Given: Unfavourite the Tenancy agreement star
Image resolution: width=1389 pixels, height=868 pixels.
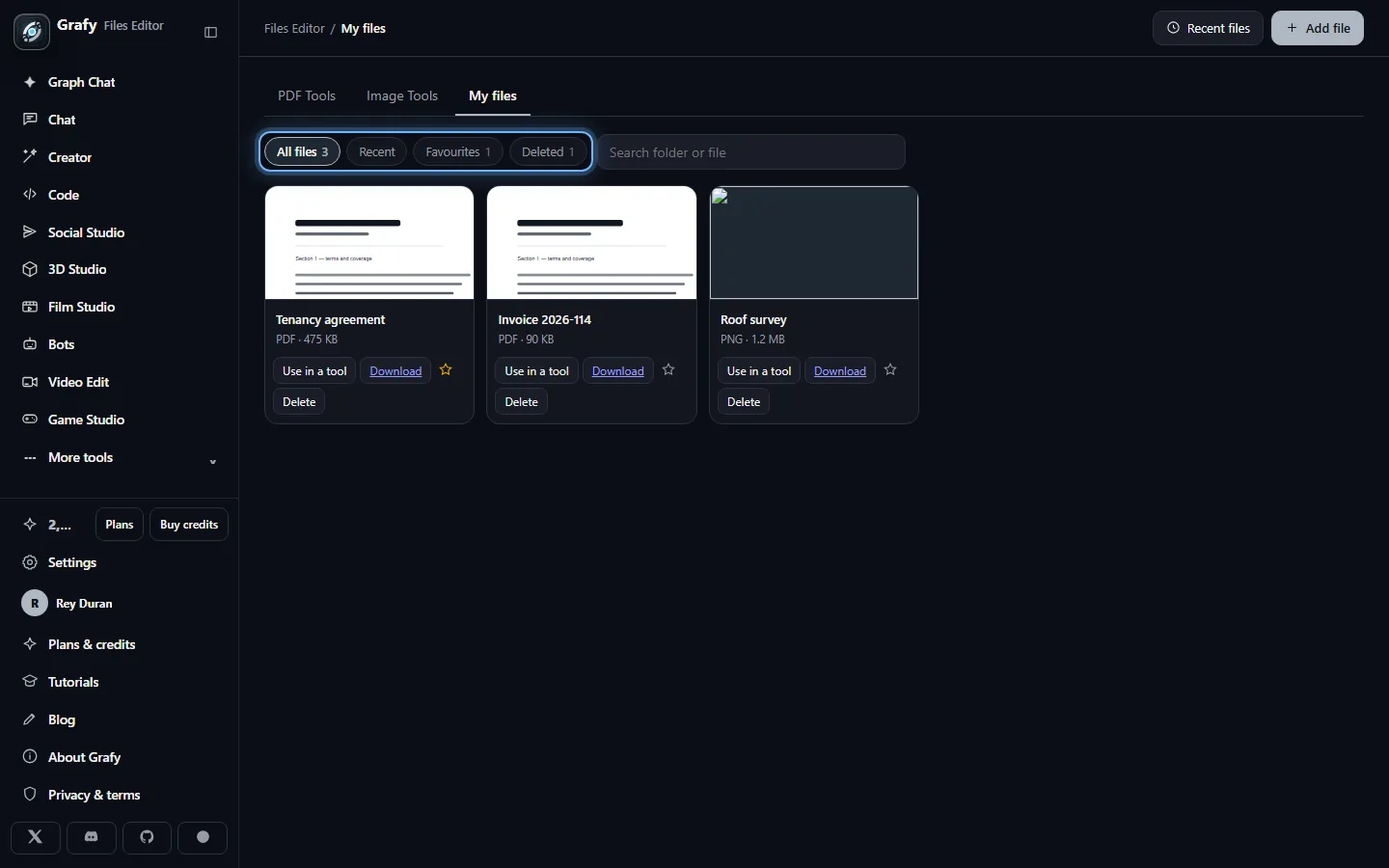Looking at the screenshot, I should click(x=446, y=370).
